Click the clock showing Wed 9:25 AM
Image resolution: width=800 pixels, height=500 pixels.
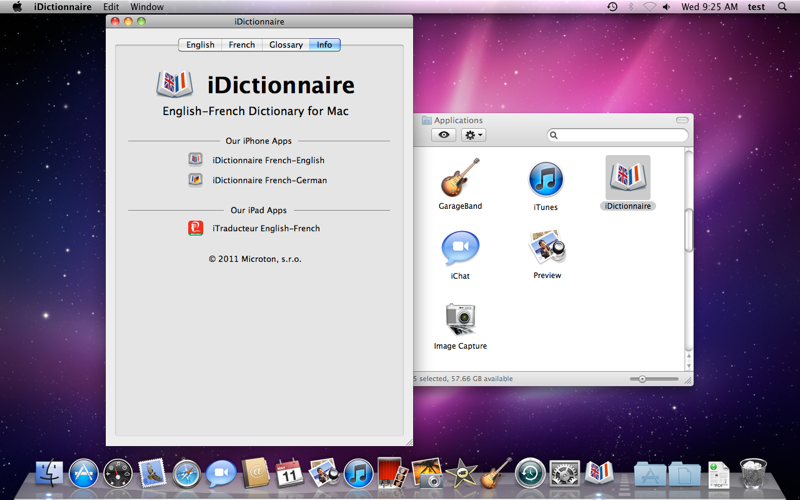pos(709,7)
